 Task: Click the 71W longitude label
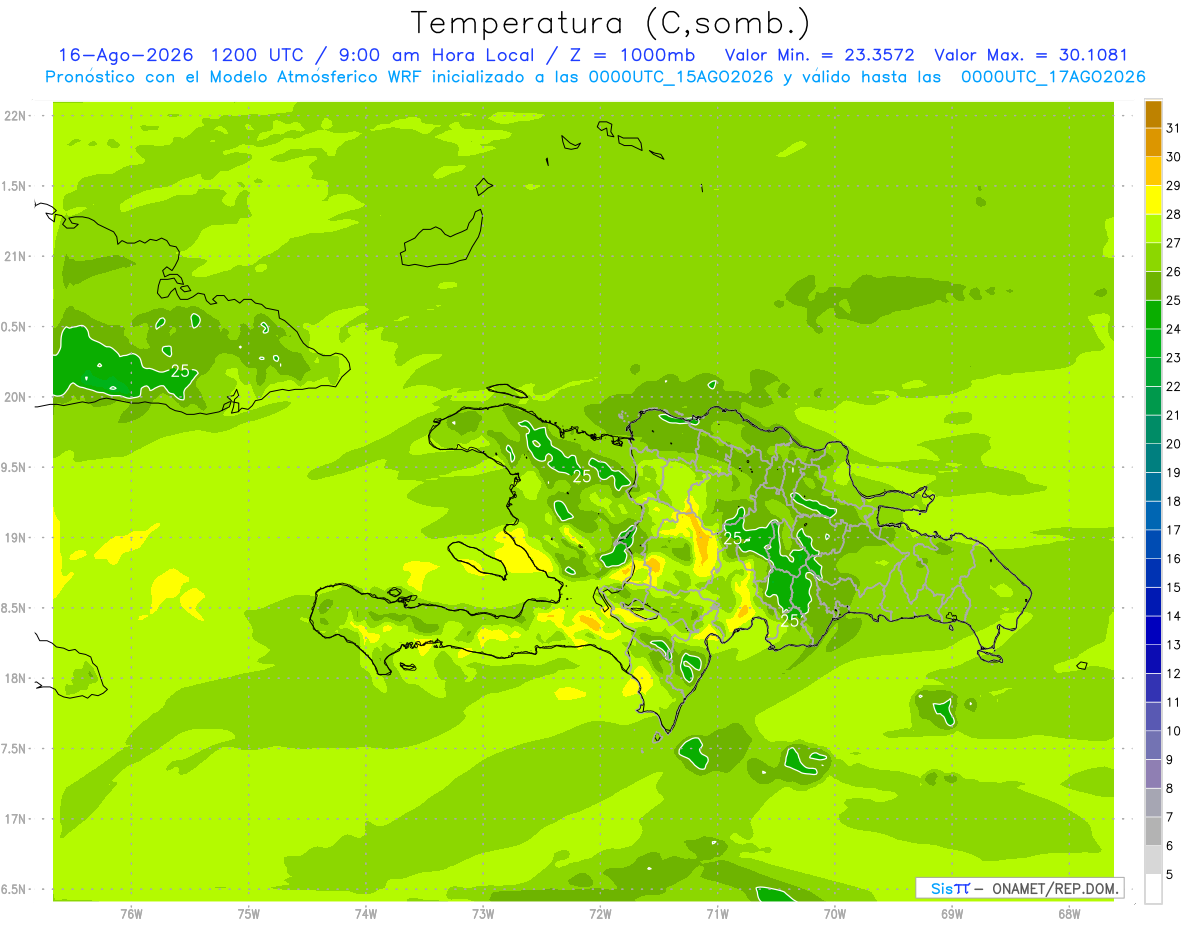[x=717, y=913]
